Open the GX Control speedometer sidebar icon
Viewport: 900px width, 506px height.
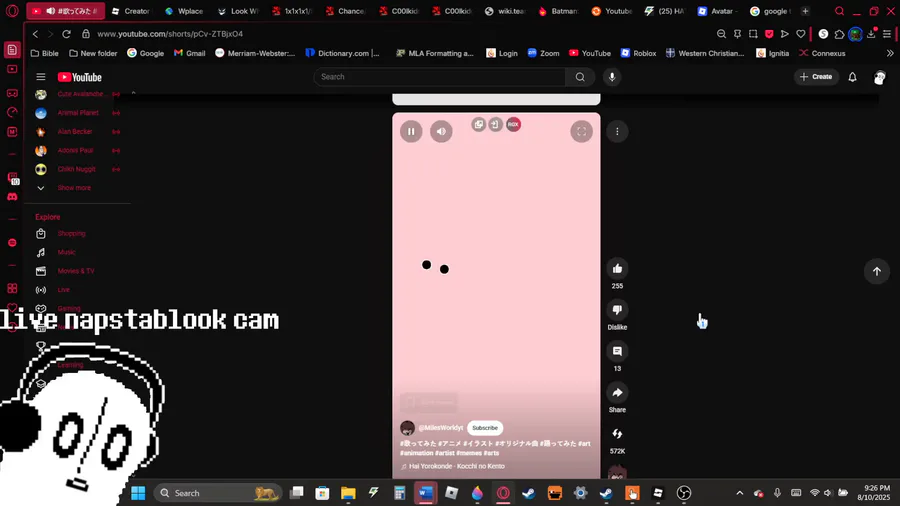tap(12, 112)
